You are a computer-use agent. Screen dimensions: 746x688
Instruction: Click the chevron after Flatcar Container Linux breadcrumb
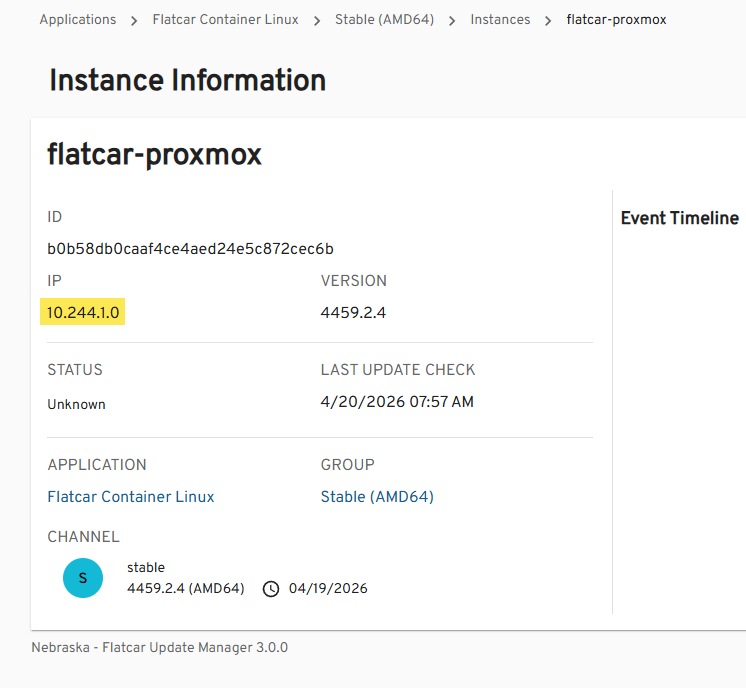click(317, 20)
